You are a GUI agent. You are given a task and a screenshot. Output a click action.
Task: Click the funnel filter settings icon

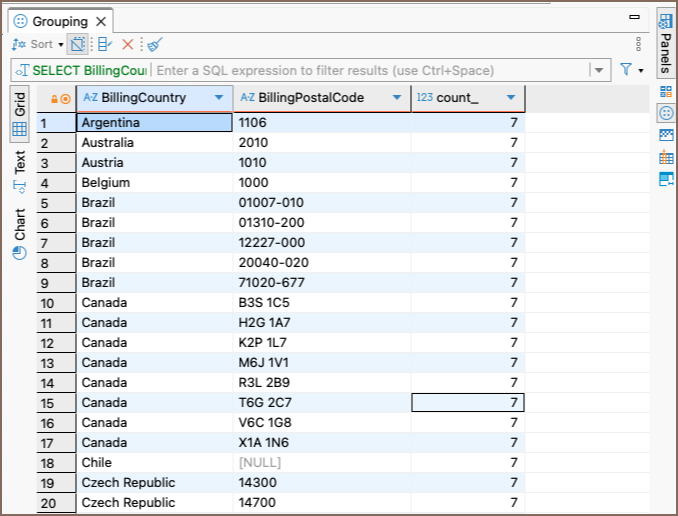(626, 70)
